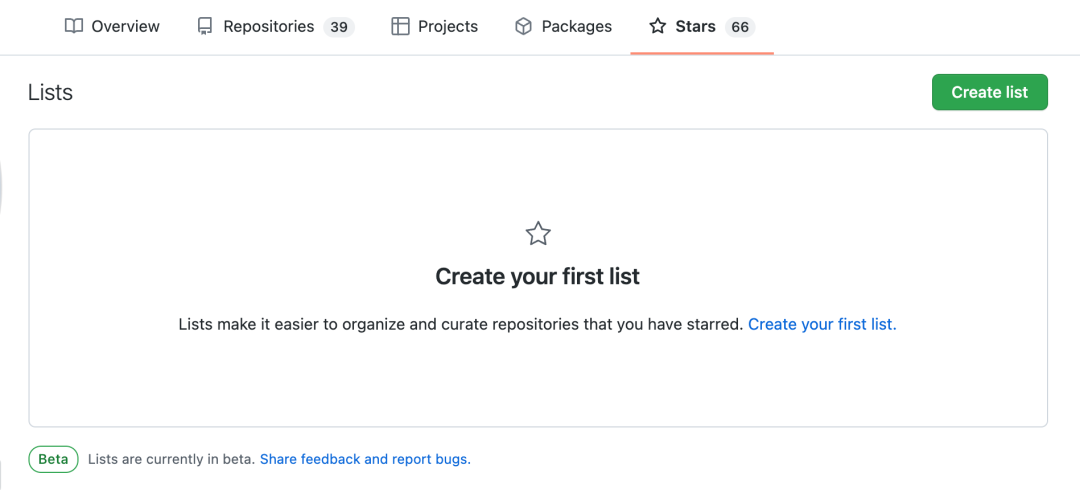Click the bold 'Create your first list' heading
Screen dimensions: 1080x490
tap(538, 276)
